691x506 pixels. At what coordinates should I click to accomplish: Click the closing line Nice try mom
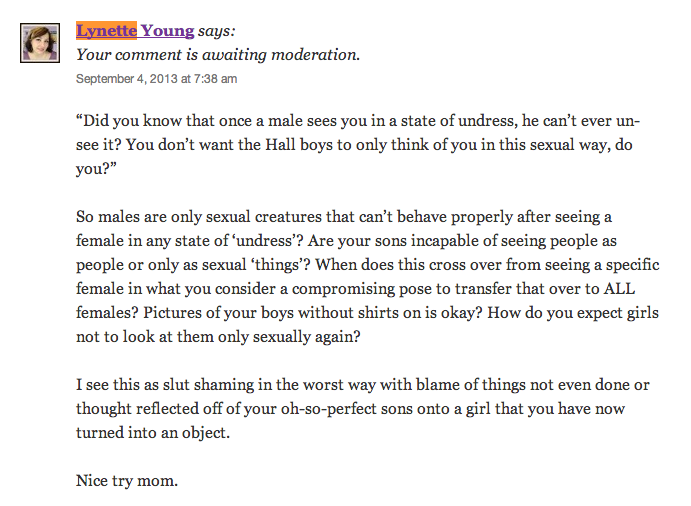point(127,480)
